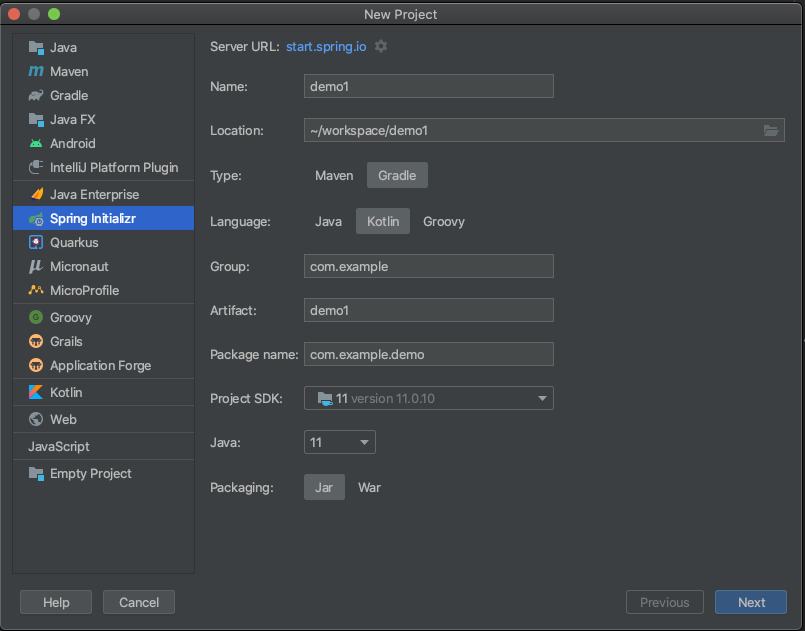Click the Groovy green circle icon
This screenshot has width=805, height=631.
(x=36, y=317)
